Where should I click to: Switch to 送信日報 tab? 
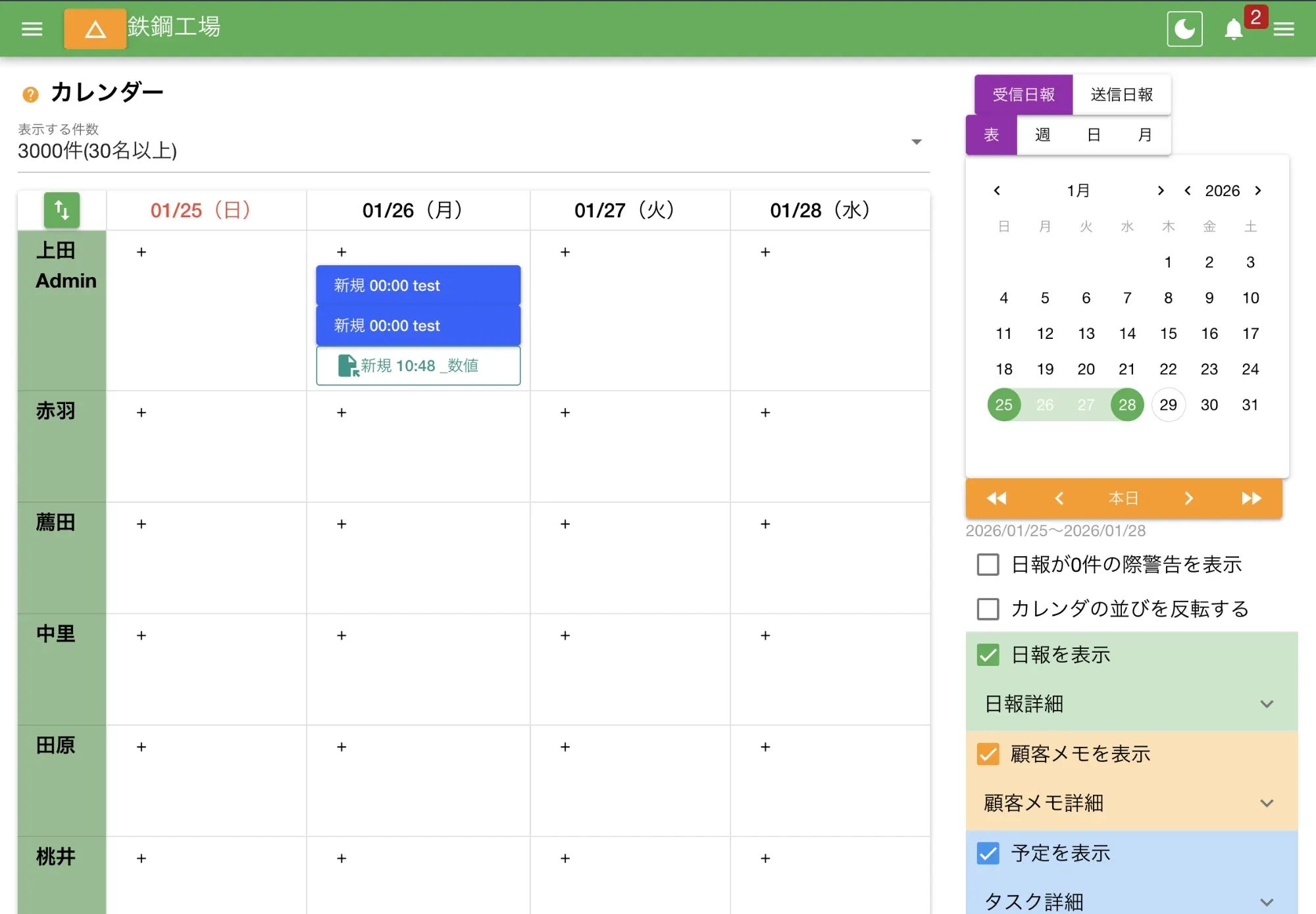[x=1121, y=95]
